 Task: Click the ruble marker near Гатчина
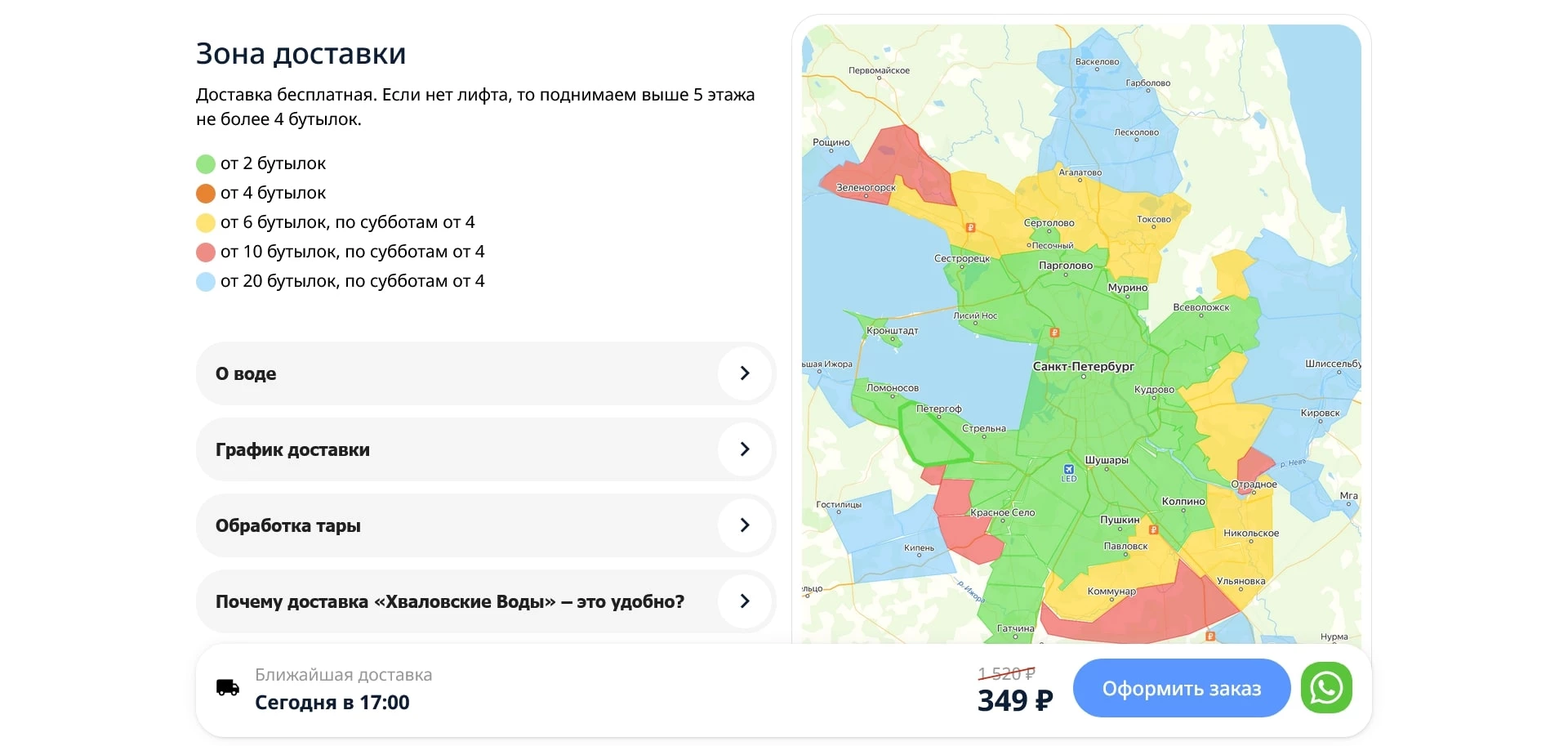(x=1211, y=635)
